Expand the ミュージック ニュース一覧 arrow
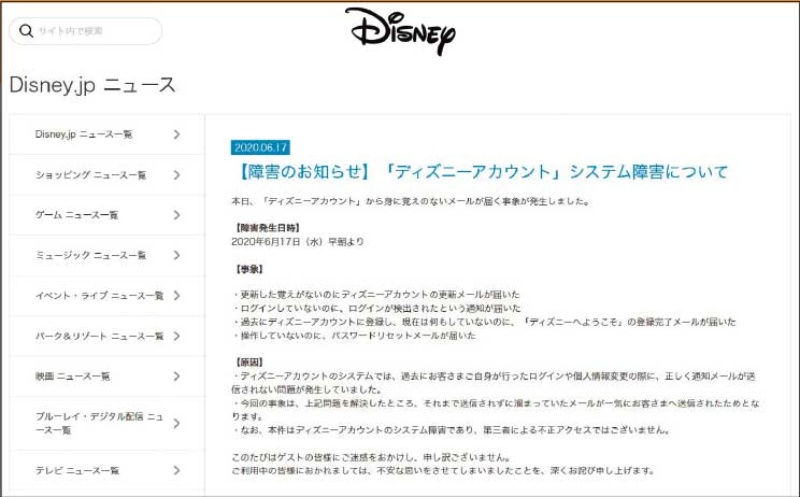The image size is (800, 497). (177, 255)
